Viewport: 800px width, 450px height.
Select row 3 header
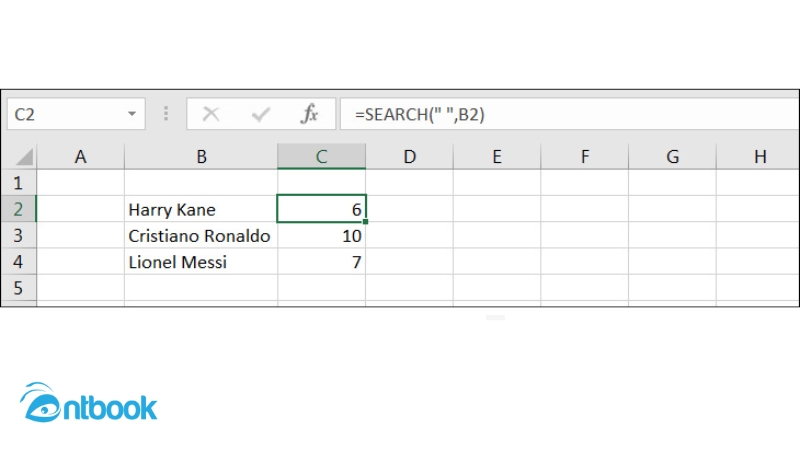pos(19,235)
